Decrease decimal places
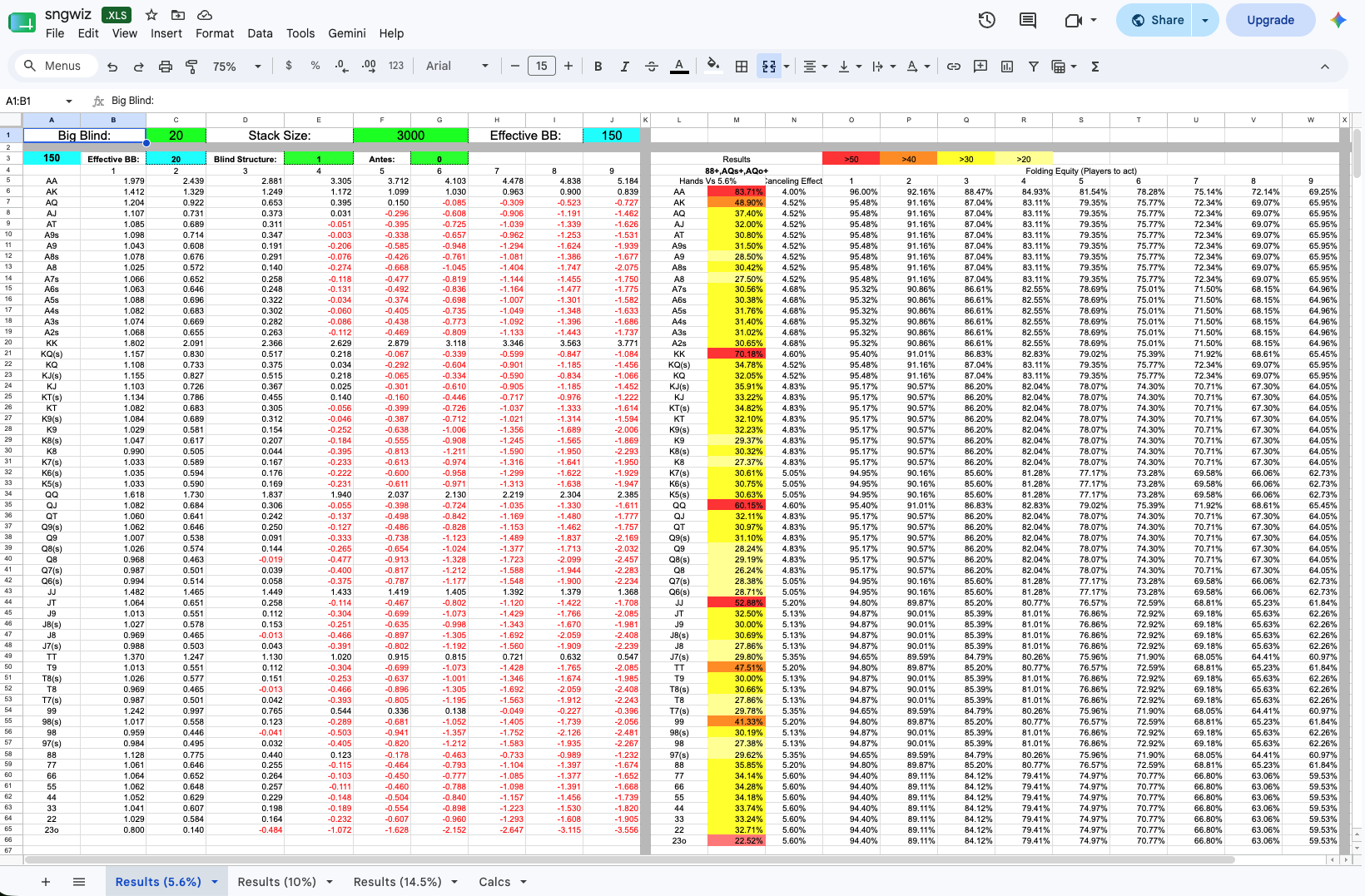Screen dimensions: 1365x896 (x=342, y=66)
